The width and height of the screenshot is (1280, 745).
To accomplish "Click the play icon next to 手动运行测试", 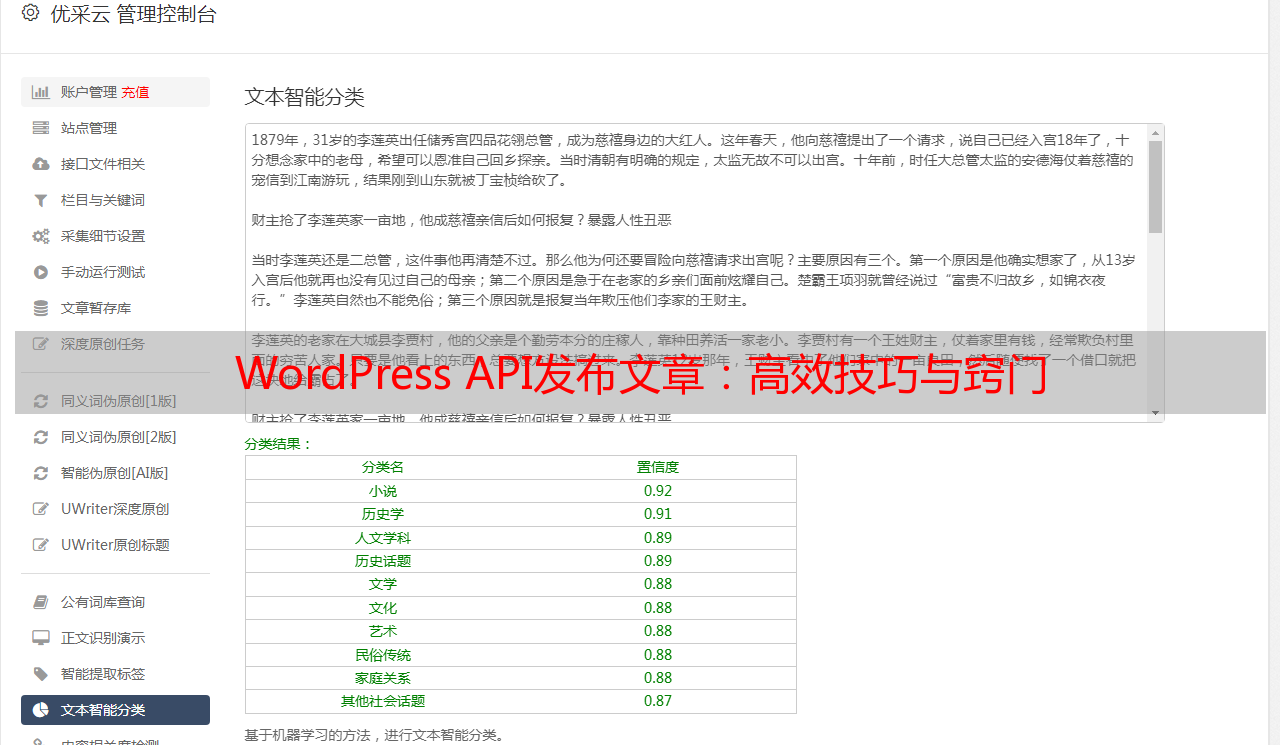I will (41, 272).
